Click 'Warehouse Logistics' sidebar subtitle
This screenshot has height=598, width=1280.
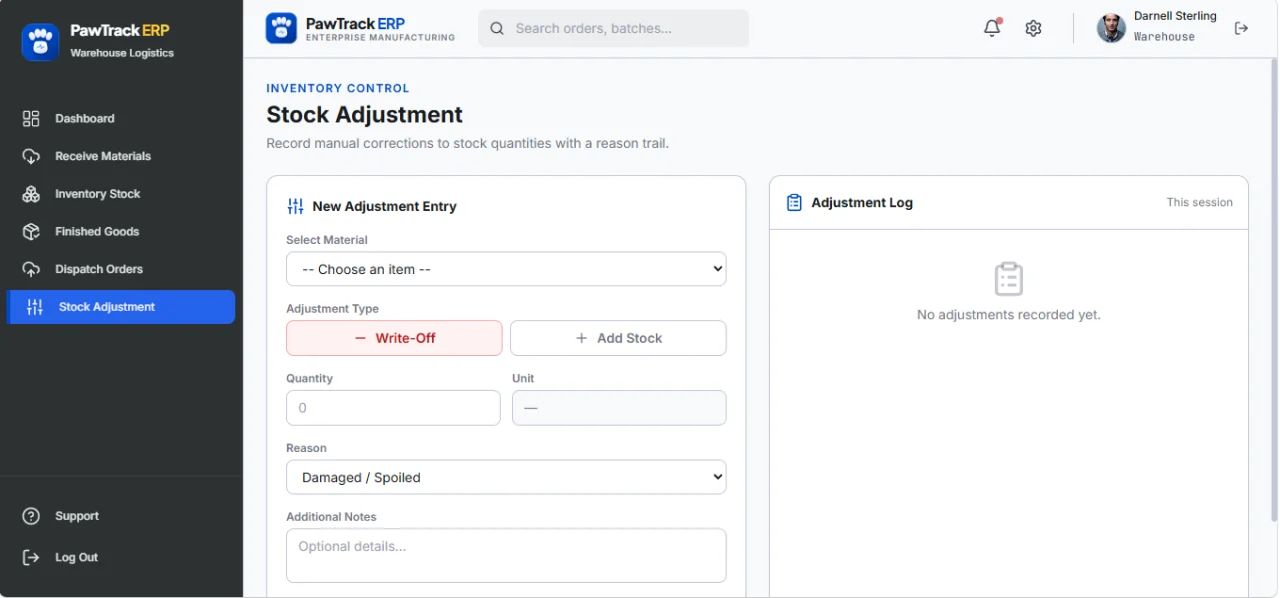(122, 53)
